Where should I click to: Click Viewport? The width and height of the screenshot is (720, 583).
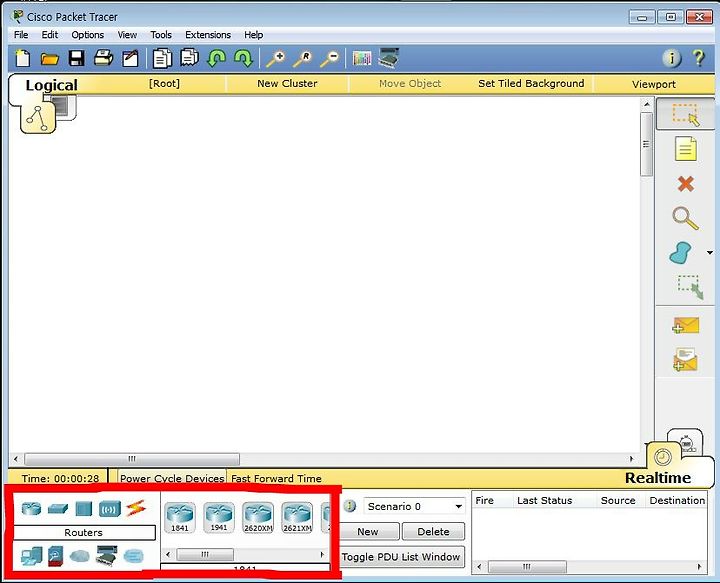653,84
